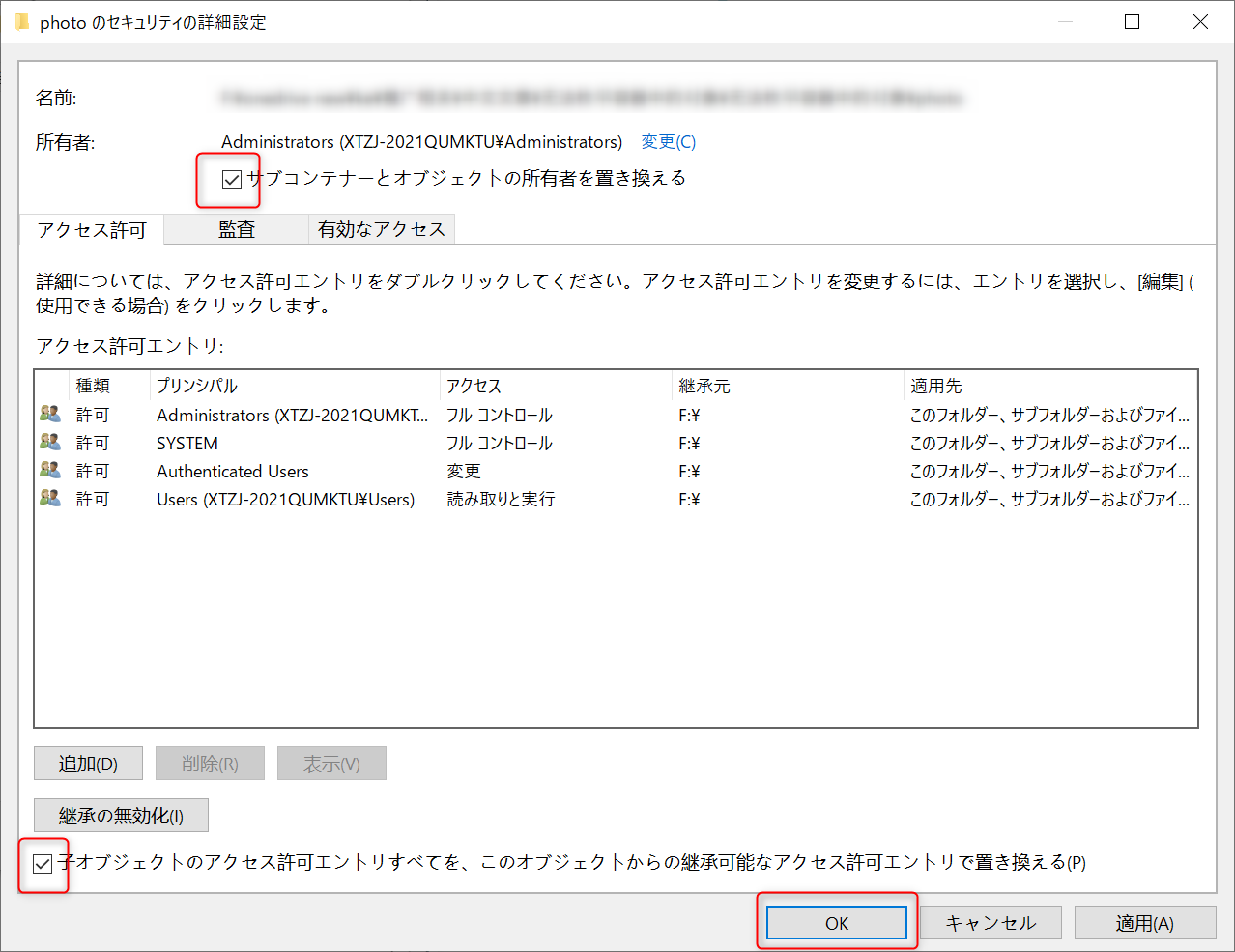Toggle the 子オブジェクトのアクセス許可エントリ replace checkbox

43,863
